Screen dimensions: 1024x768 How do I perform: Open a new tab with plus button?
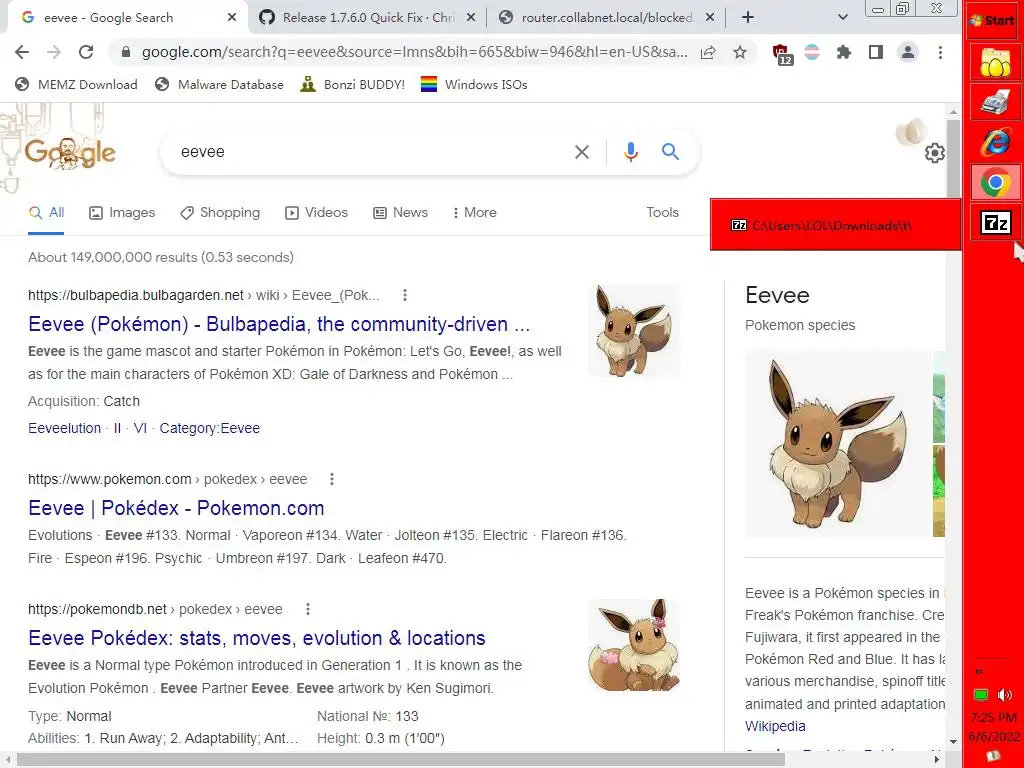pyautogui.click(x=748, y=18)
